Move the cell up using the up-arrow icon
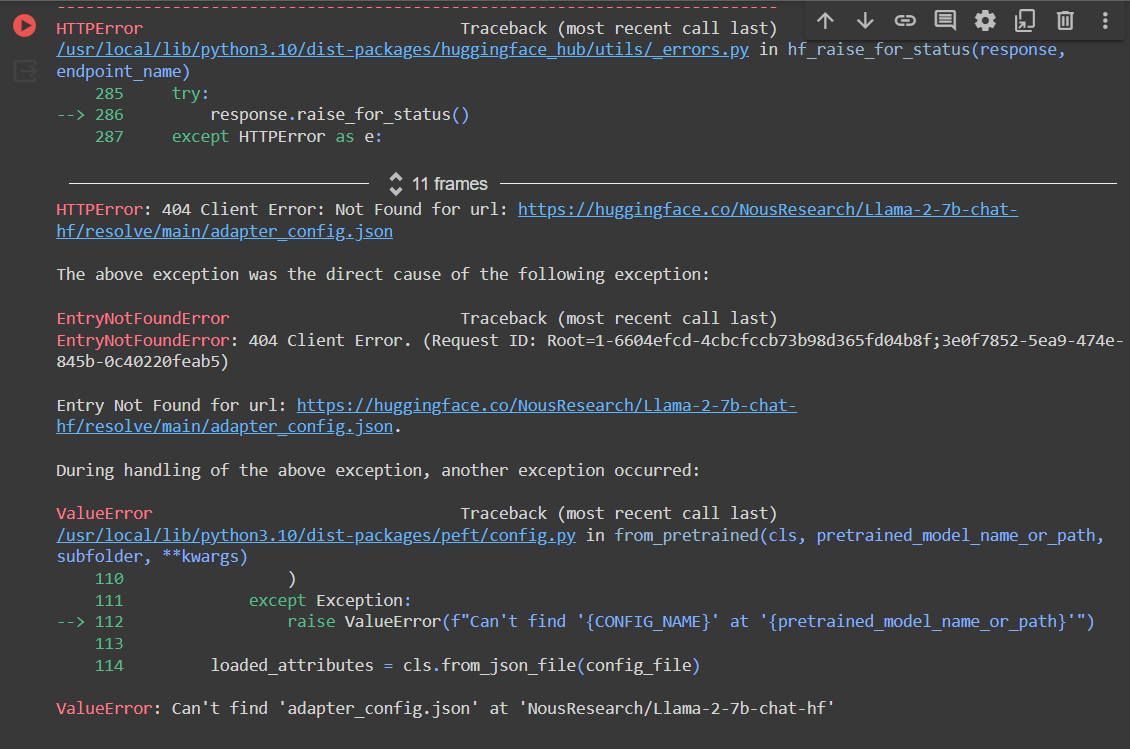This screenshot has width=1130, height=749. coord(825,20)
